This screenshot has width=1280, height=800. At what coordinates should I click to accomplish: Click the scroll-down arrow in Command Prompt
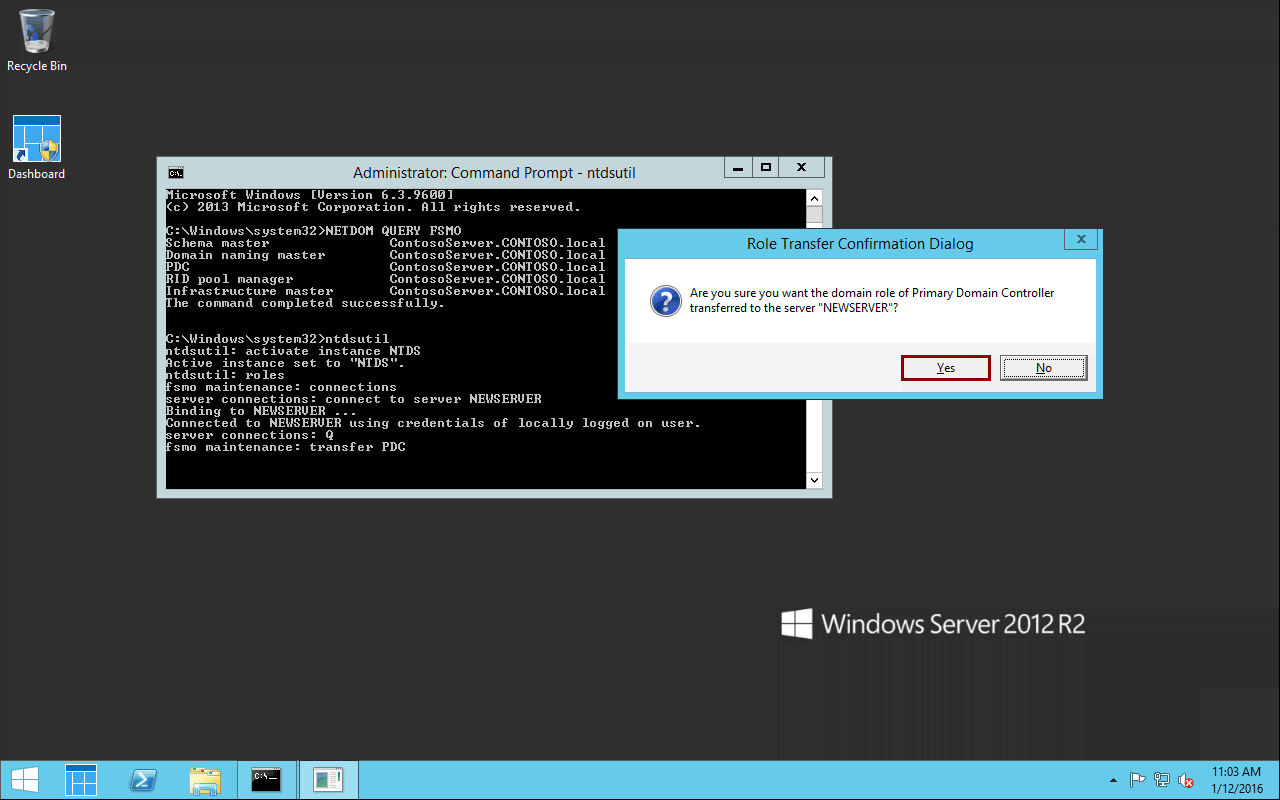814,481
